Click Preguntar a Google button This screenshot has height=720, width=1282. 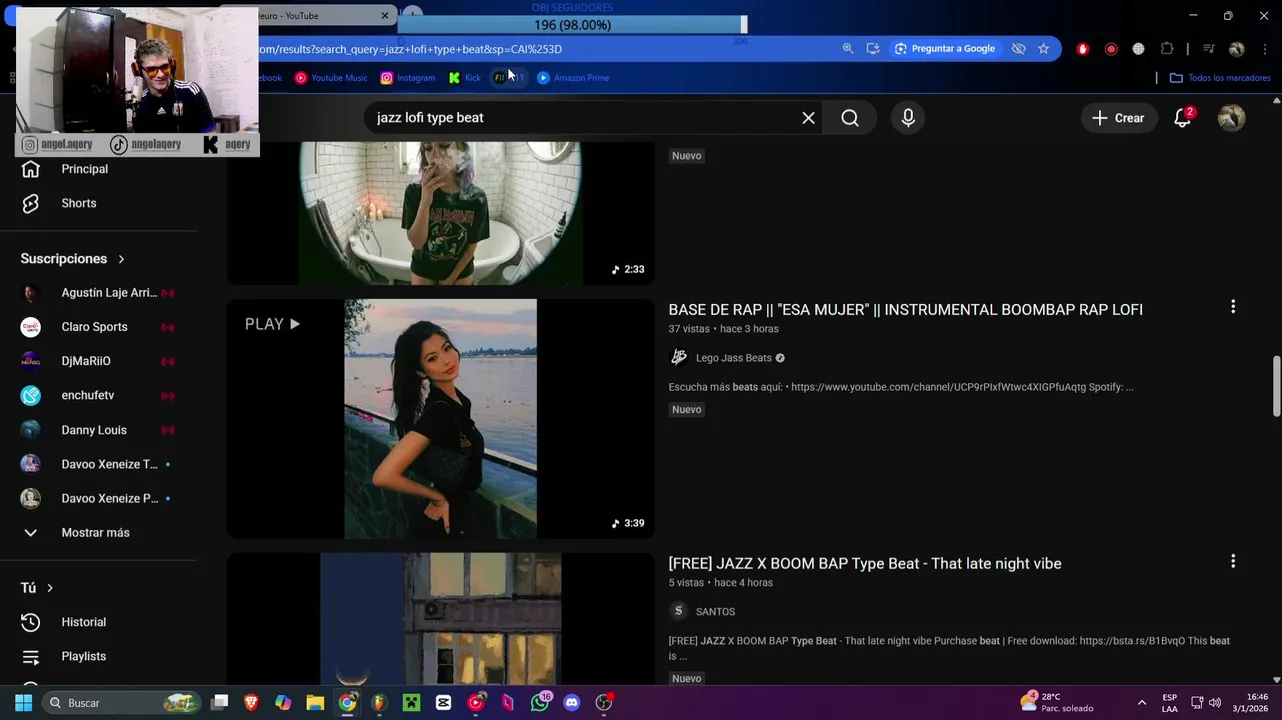pyautogui.click(x=945, y=49)
